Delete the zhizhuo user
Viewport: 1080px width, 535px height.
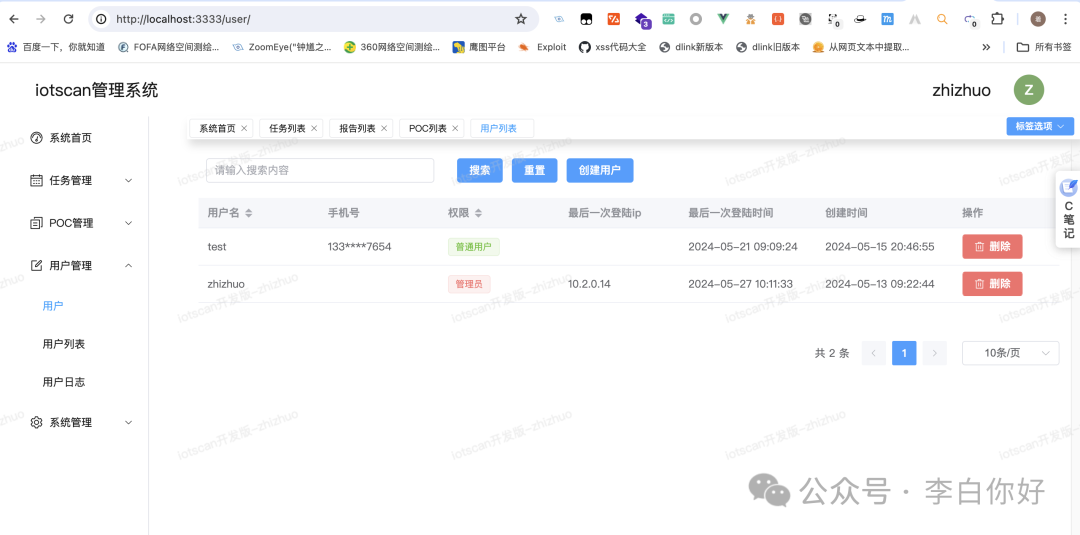pyautogui.click(x=992, y=284)
